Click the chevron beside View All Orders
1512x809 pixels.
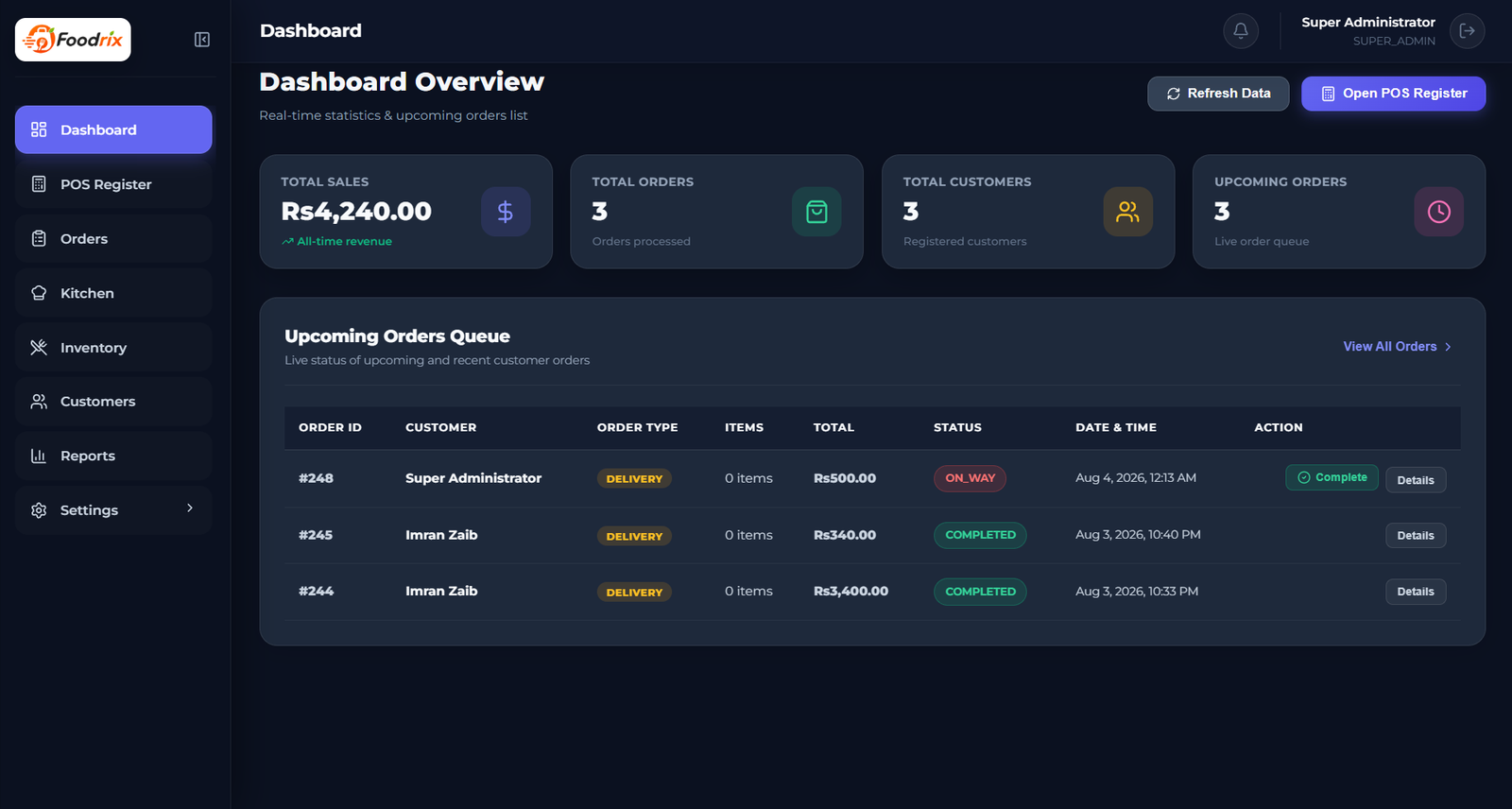(x=1448, y=347)
